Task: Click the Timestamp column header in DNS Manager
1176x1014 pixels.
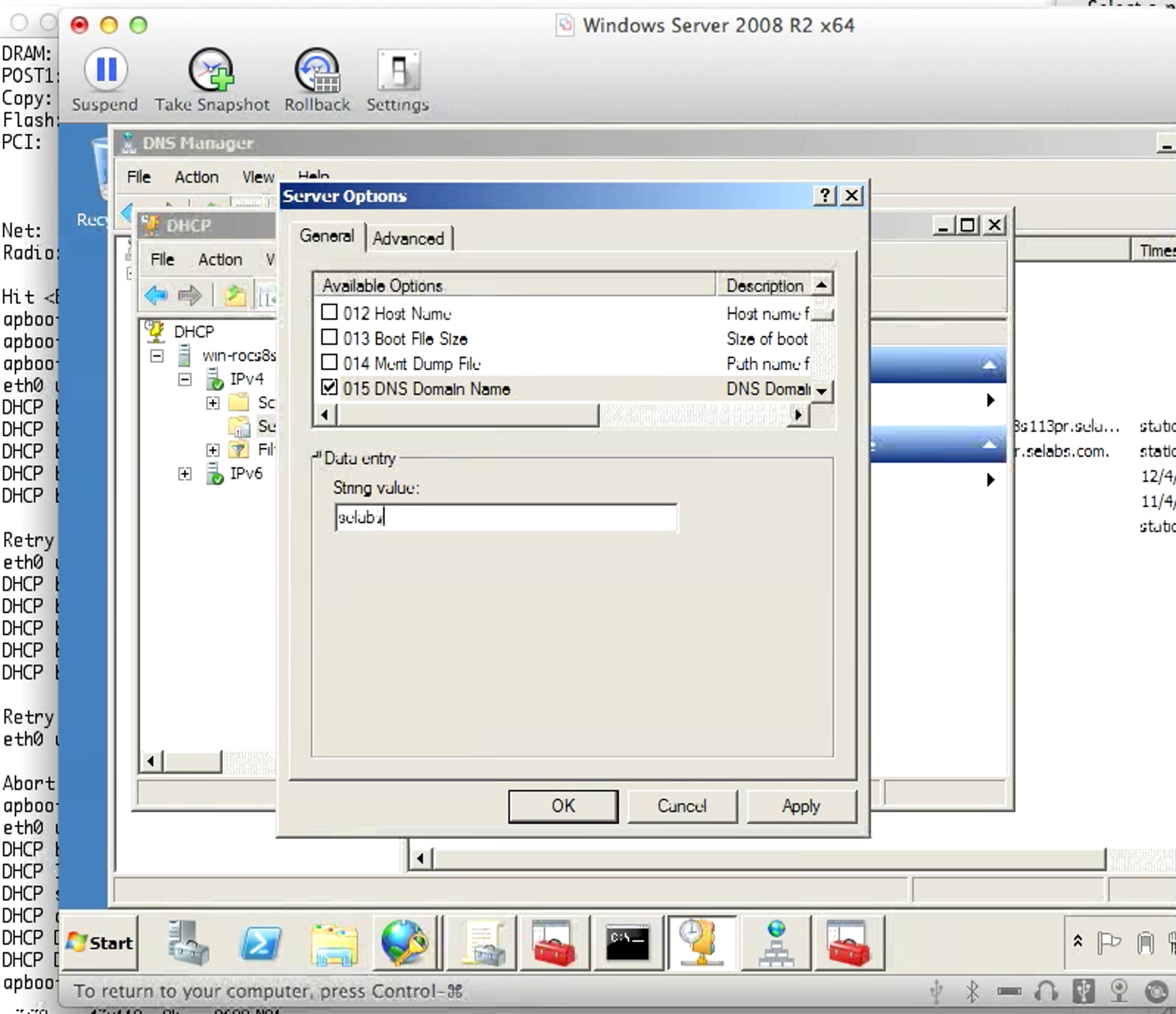Action: pyautogui.click(x=1153, y=250)
